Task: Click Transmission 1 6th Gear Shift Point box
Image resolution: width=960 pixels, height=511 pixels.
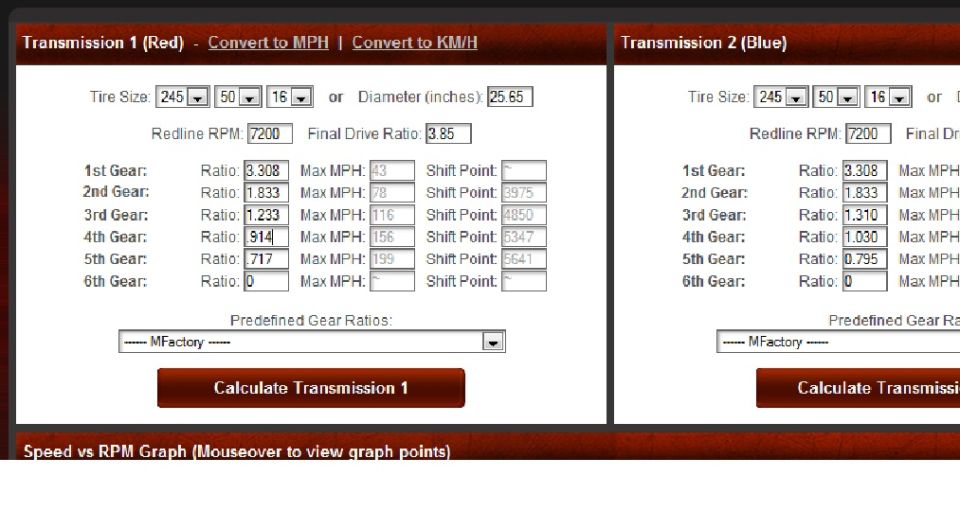Action: pyautogui.click(x=524, y=281)
